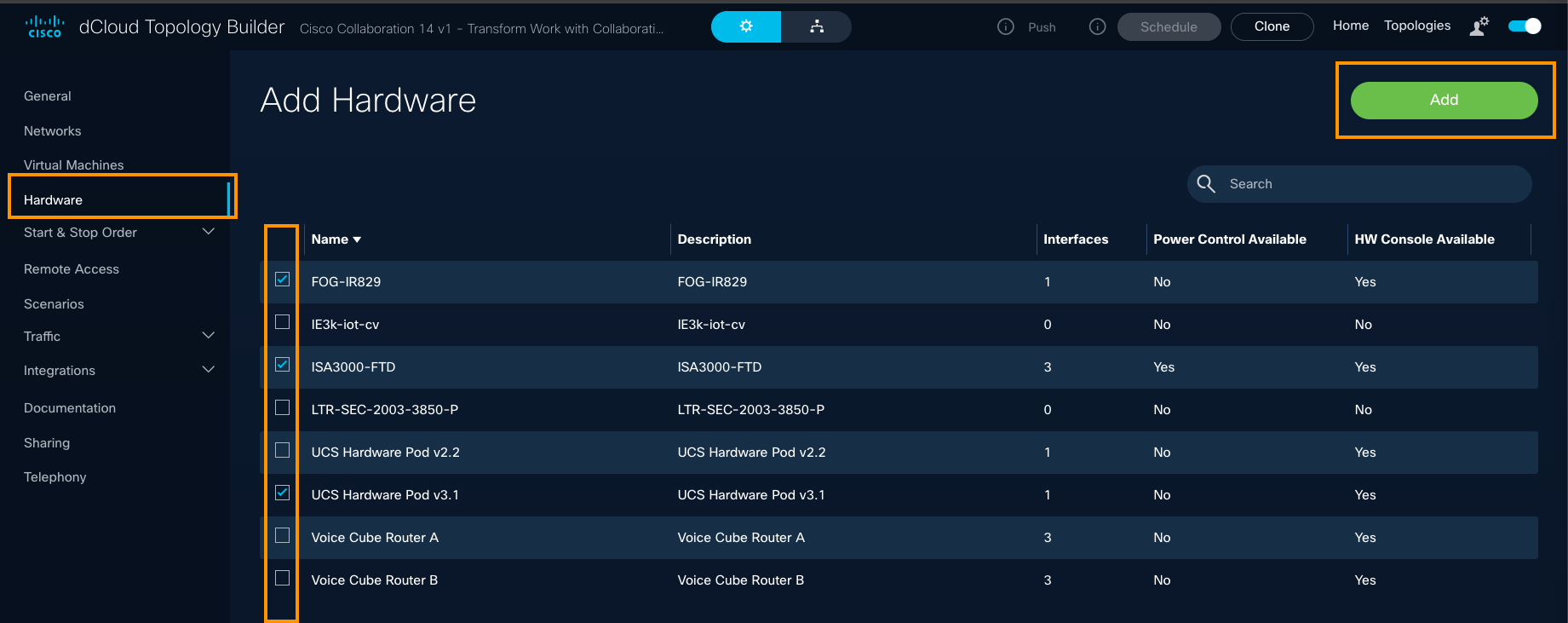Sort by HW Console Available header
Screen dimensions: 1568x623
click(x=1424, y=239)
